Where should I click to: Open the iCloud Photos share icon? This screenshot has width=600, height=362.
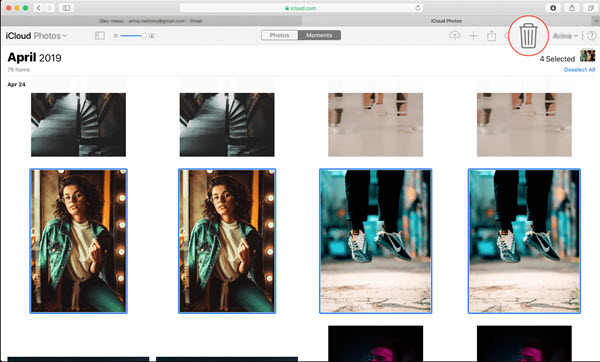[x=491, y=36]
